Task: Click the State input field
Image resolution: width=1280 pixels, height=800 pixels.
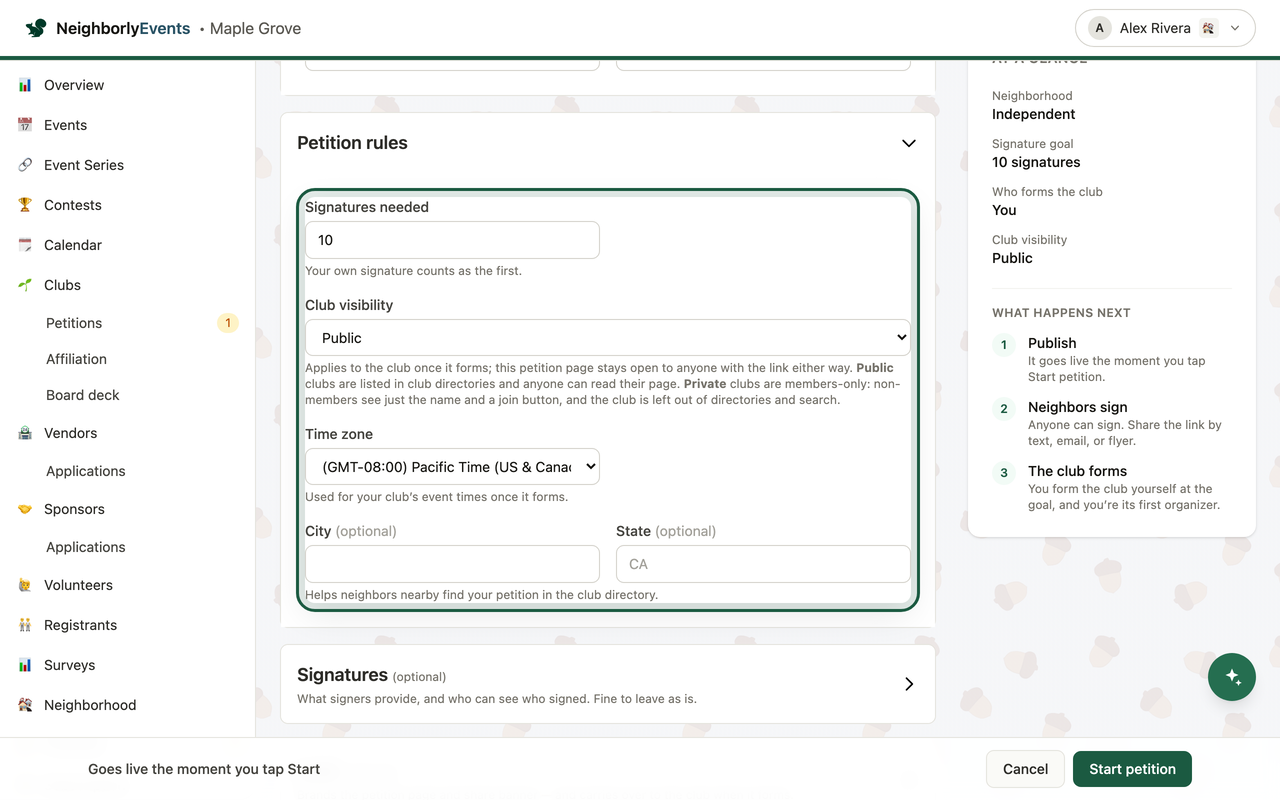Action: point(763,564)
